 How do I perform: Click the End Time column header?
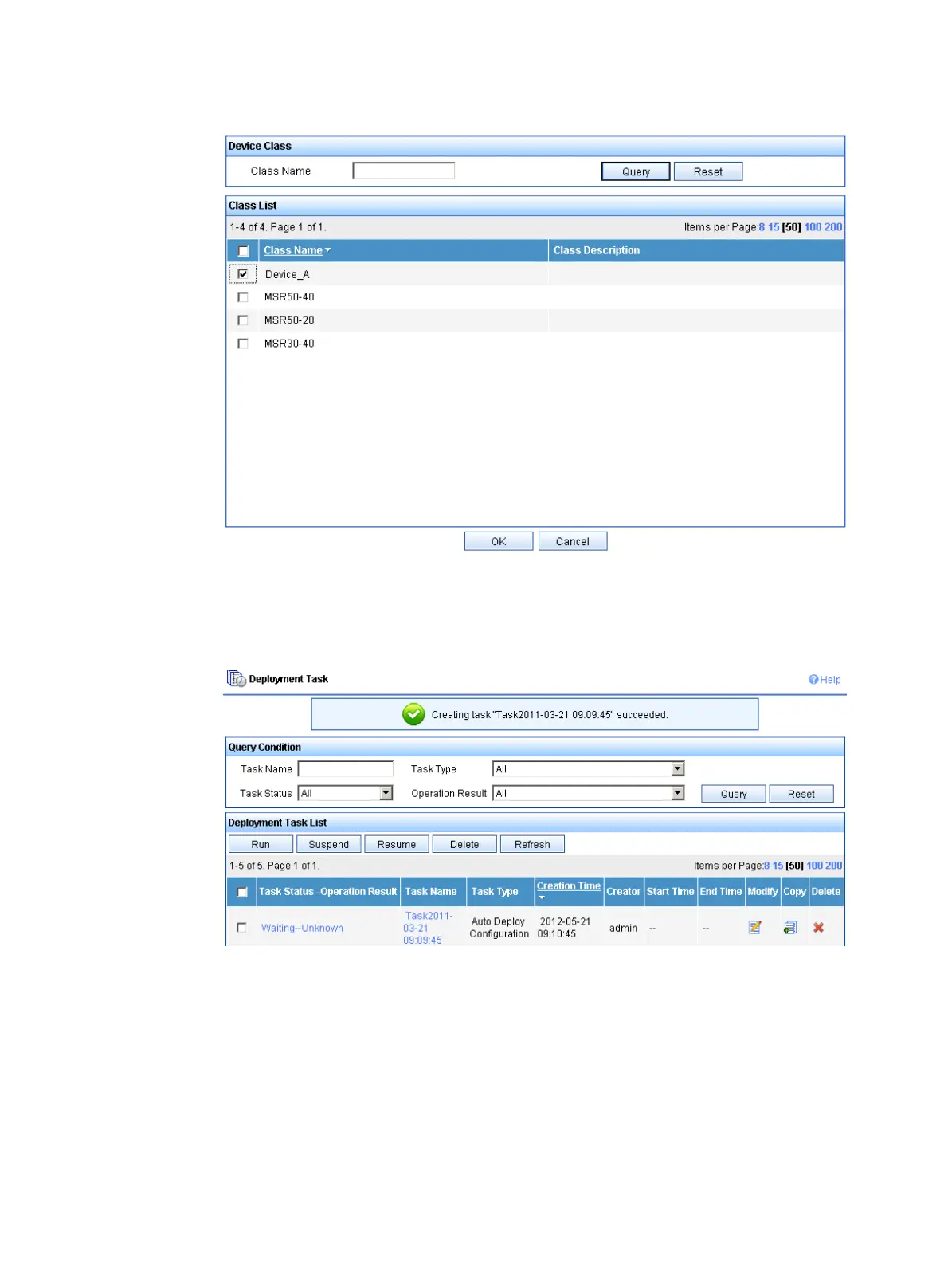click(721, 892)
